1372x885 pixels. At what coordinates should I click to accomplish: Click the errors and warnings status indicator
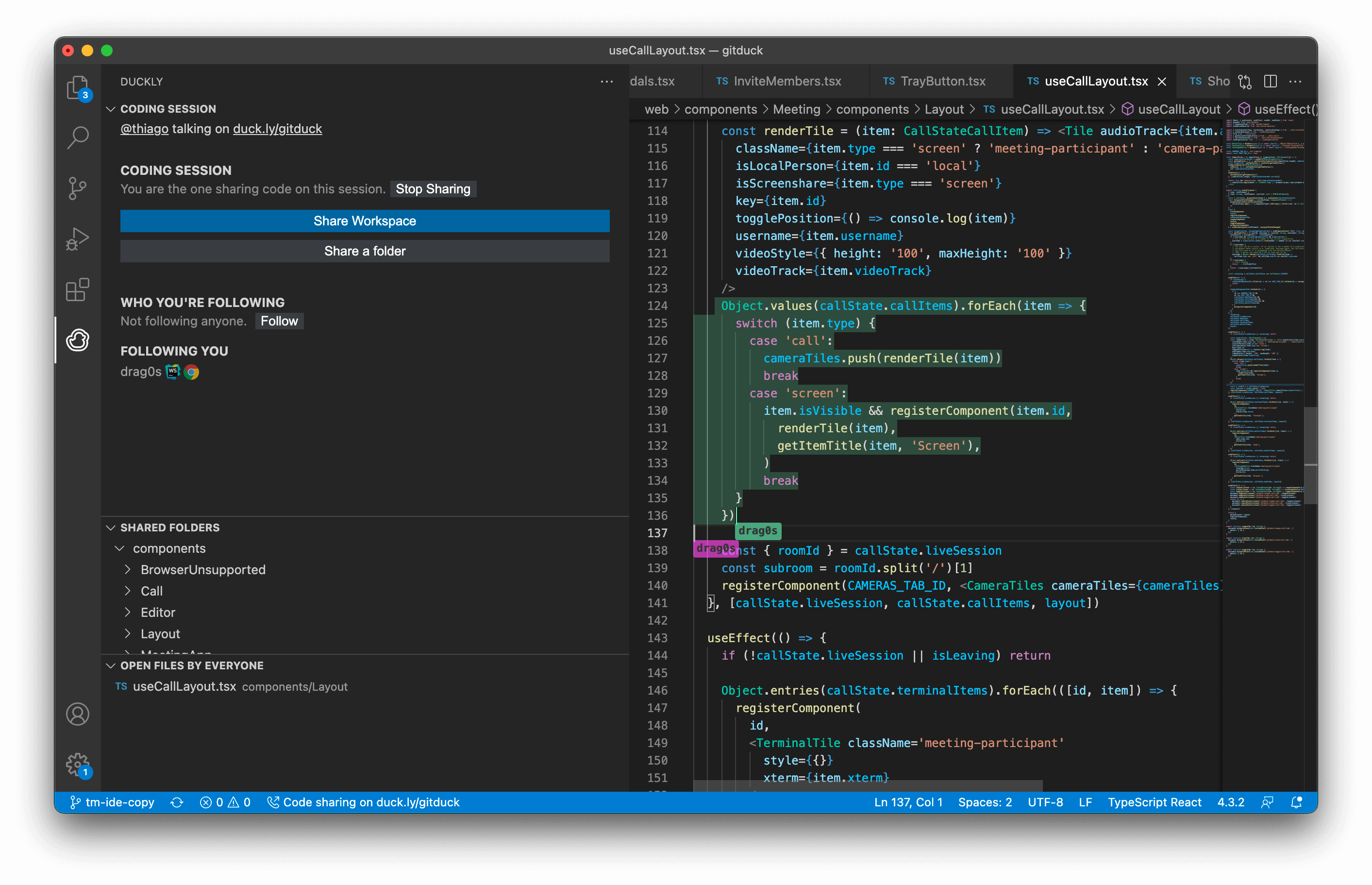[x=225, y=802]
